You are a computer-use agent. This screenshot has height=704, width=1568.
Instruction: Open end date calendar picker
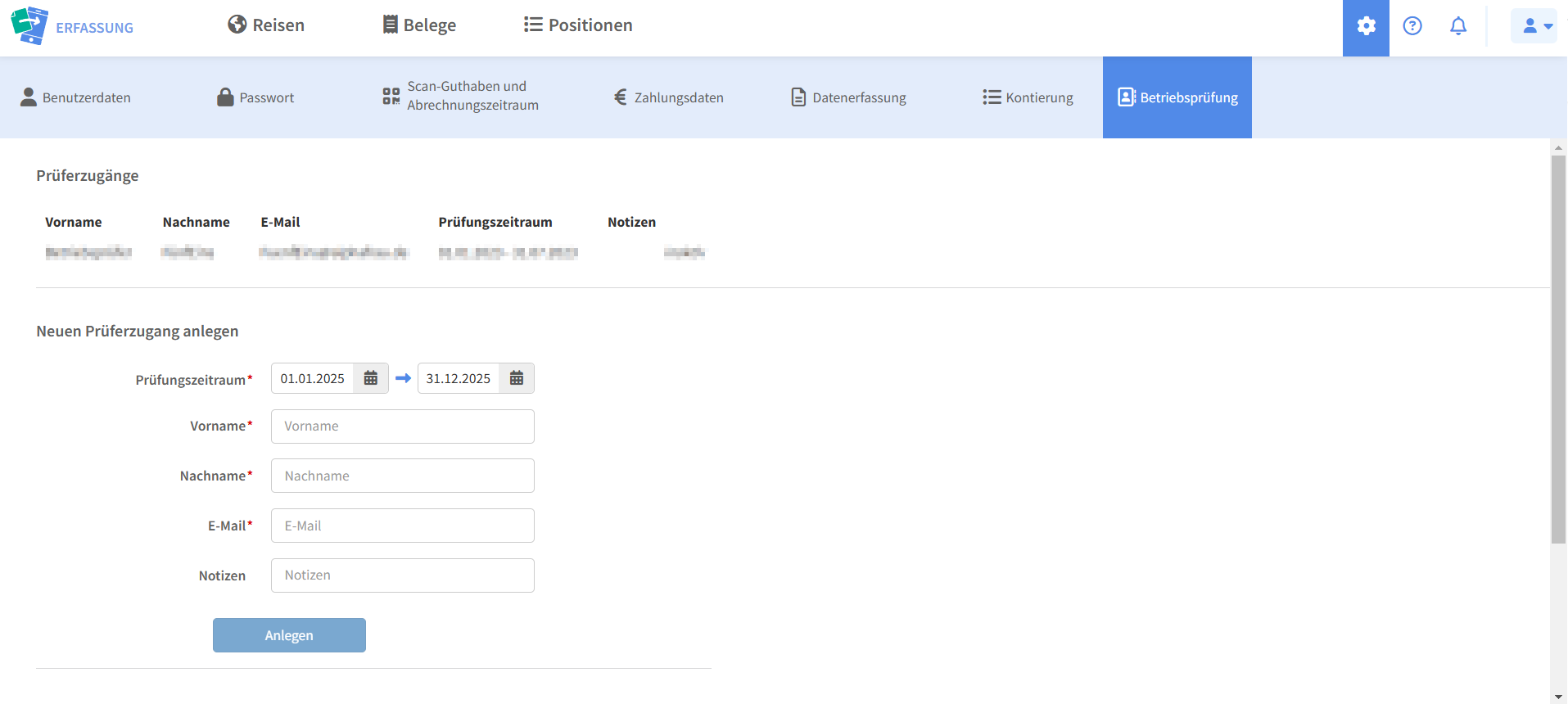(x=517, y=378)
